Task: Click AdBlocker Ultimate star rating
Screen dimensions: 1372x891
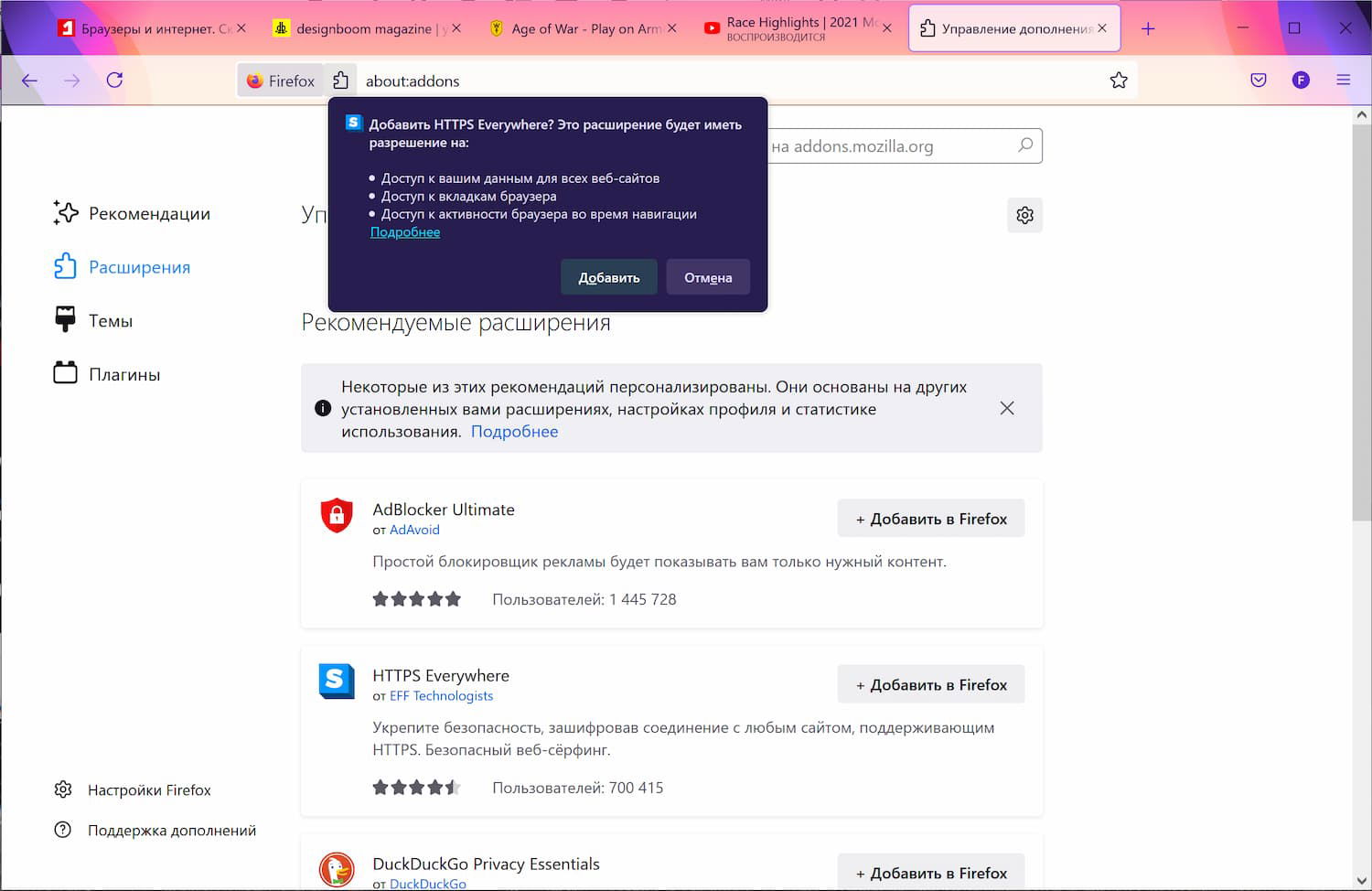Action: pos(417,599)
